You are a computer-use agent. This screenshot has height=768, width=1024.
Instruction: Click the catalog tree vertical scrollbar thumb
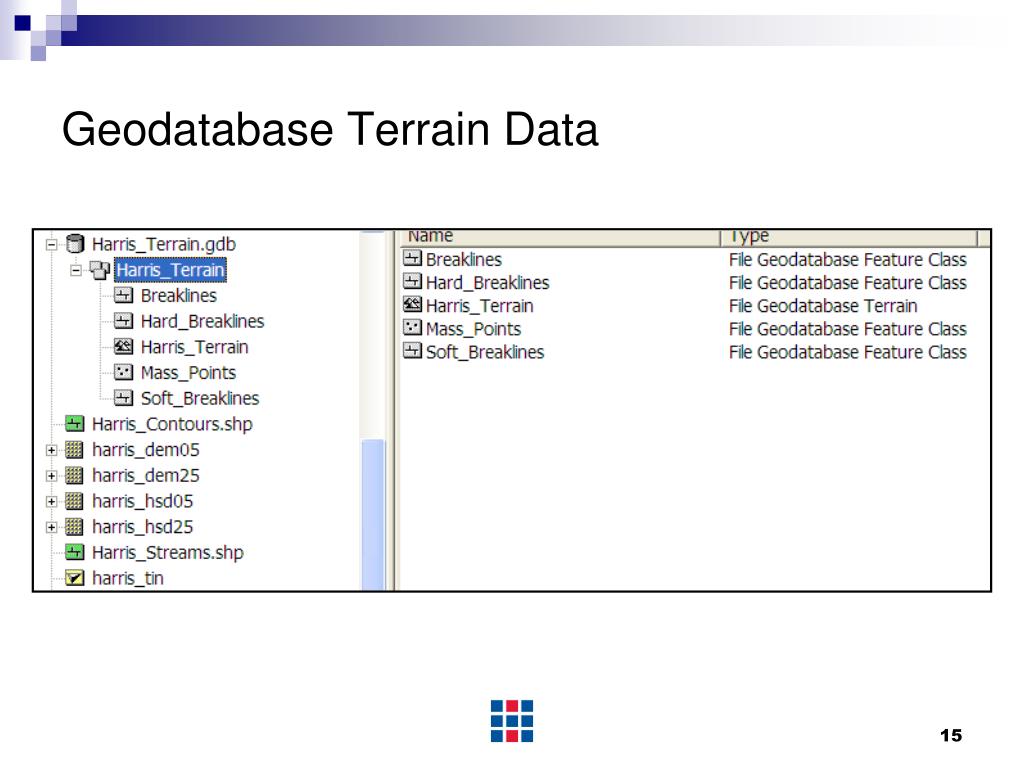(373, 515)
